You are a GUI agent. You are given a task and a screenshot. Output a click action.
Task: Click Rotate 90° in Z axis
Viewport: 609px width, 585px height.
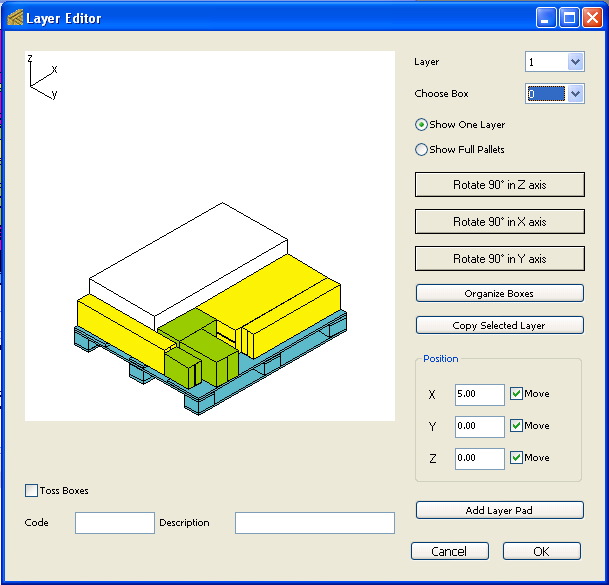(499, 185)
